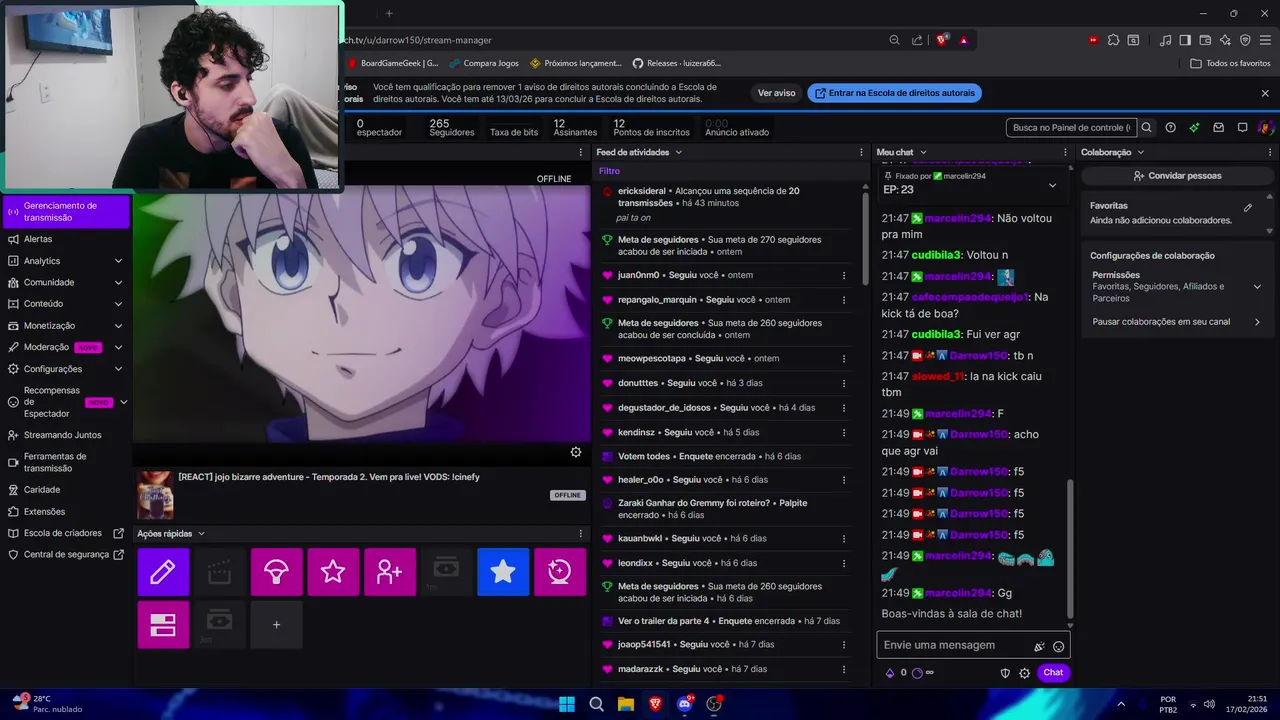This screenshot has width=1280, height=720.
Task: Select Gerenciamento de transmissão in sidebar
Action: pyautogui.click(x=66, y=212)
